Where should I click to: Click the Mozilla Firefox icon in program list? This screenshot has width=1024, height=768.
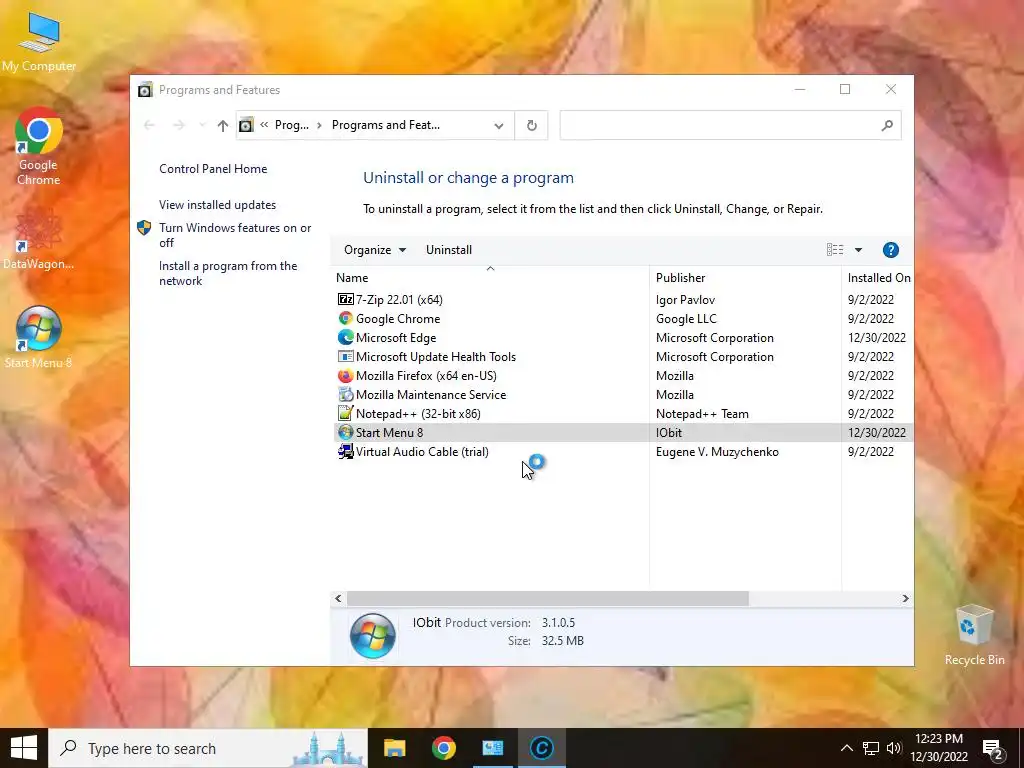click(345, 376)
